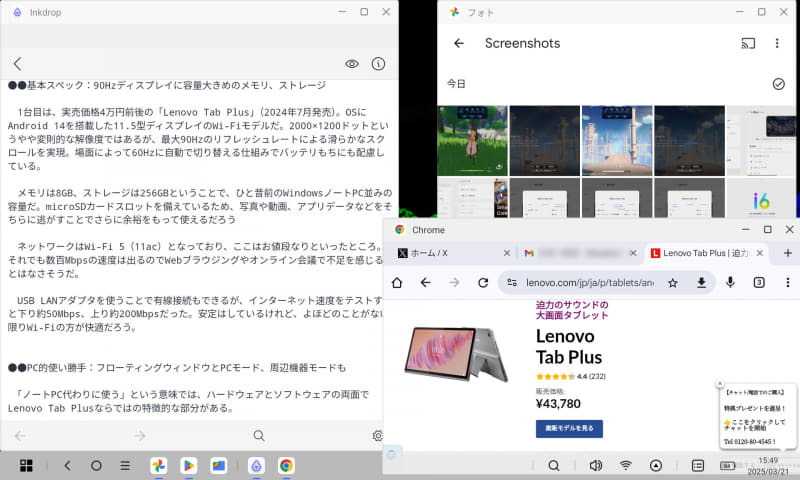Open the i6 logo screenshot thumbnail

click(x=761, y=198)
